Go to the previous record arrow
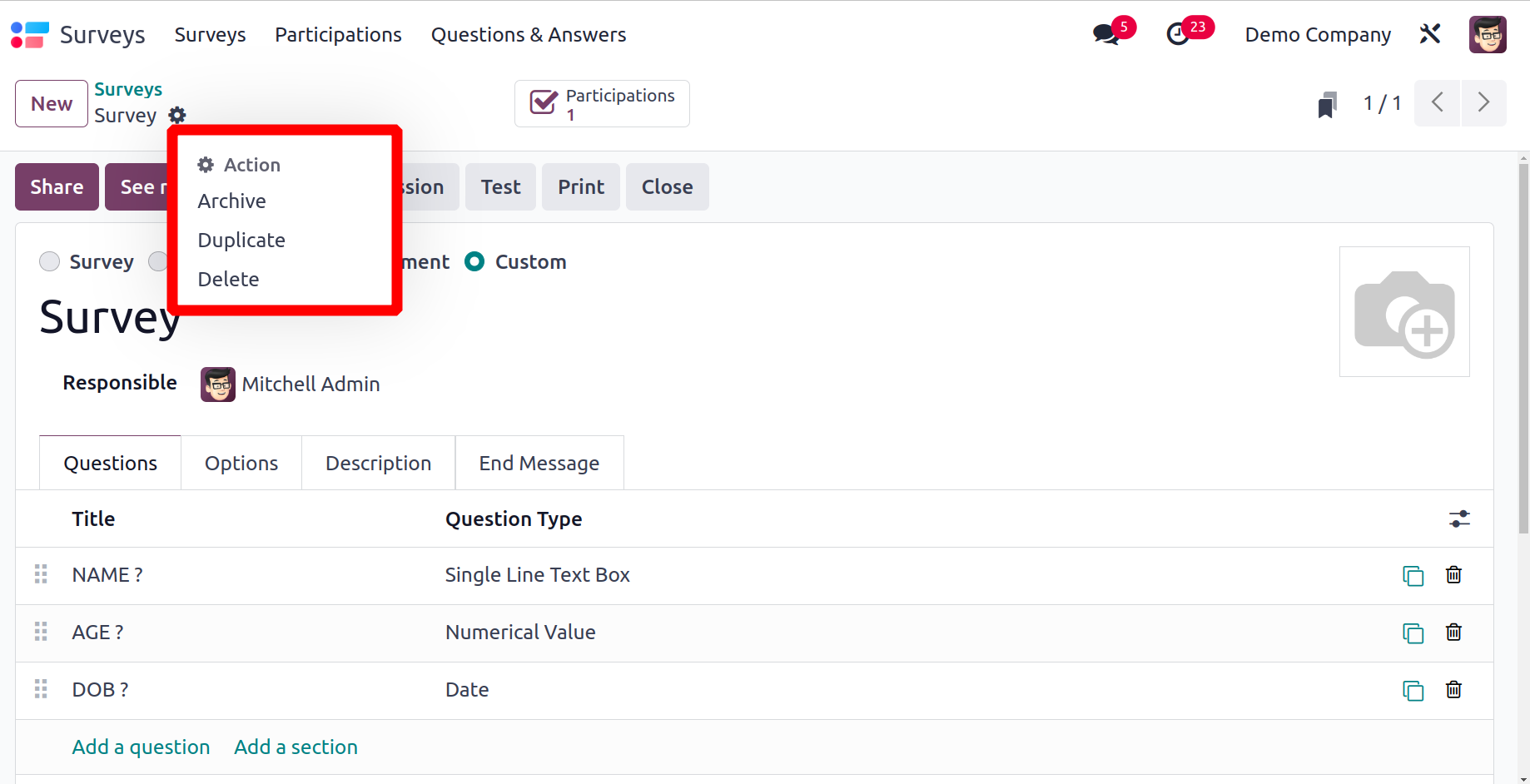Screen dimensions: 1530x784 pyautogui.click(x=1438, y=103)
